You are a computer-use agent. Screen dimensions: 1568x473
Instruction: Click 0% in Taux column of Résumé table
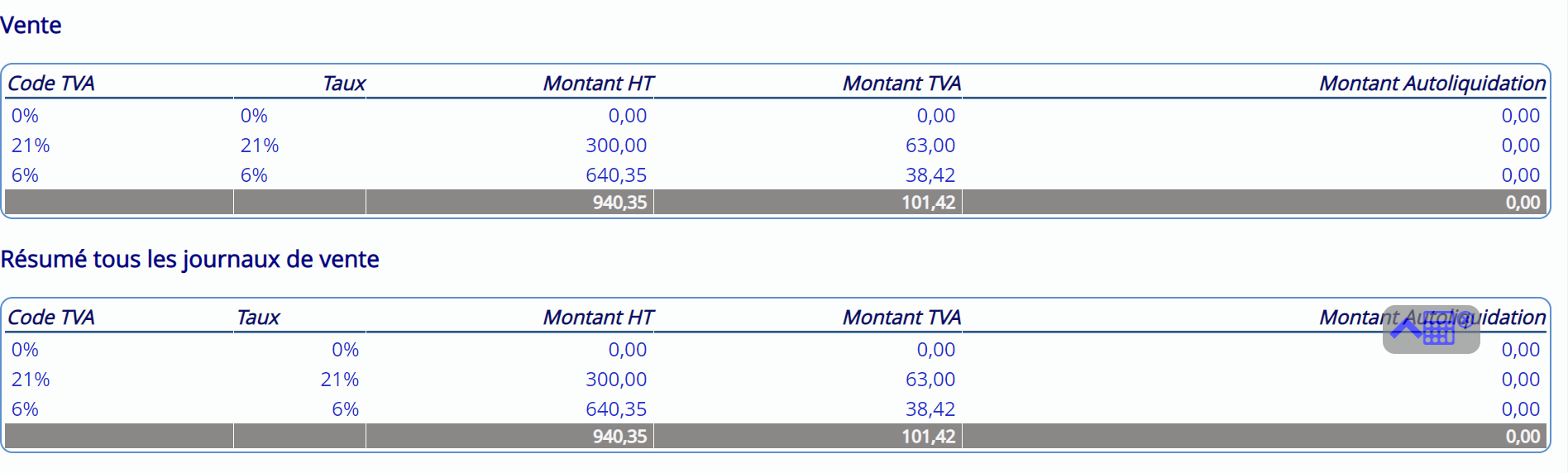click(345, 350)
